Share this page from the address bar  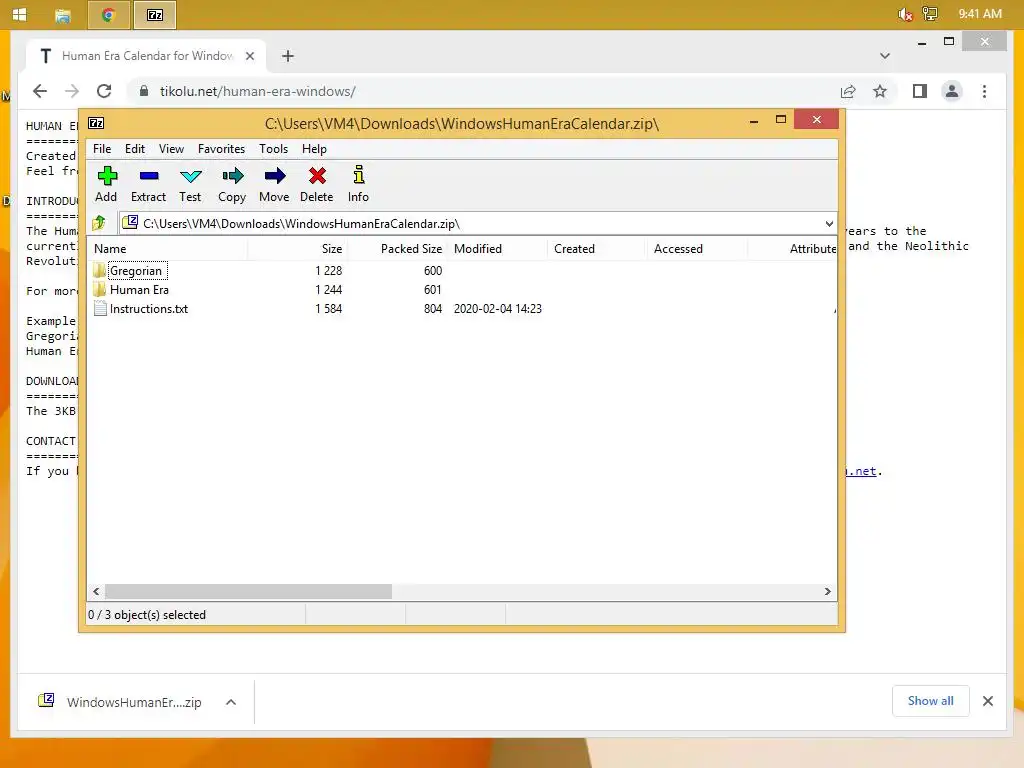tap(848, 91)
